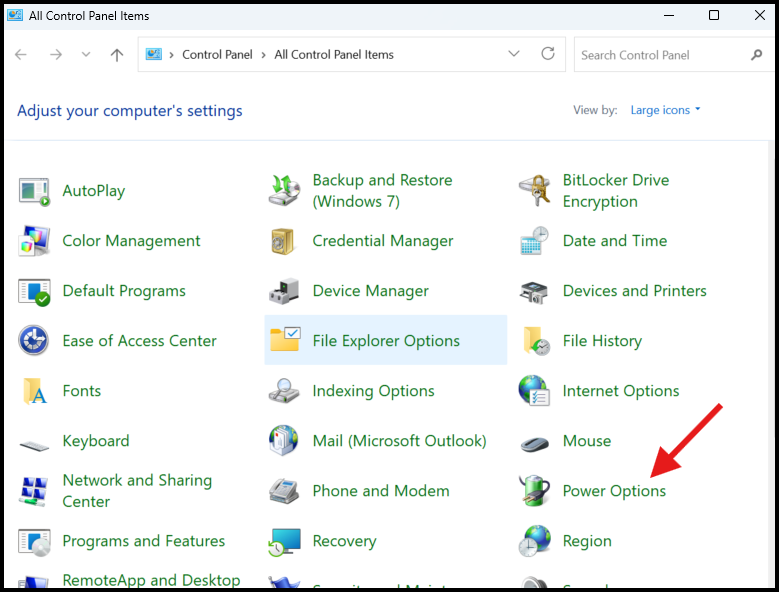The height and width of the screenshot is (592, 779).
Task: Go back using the Back arrow
Action: point(21,54)
